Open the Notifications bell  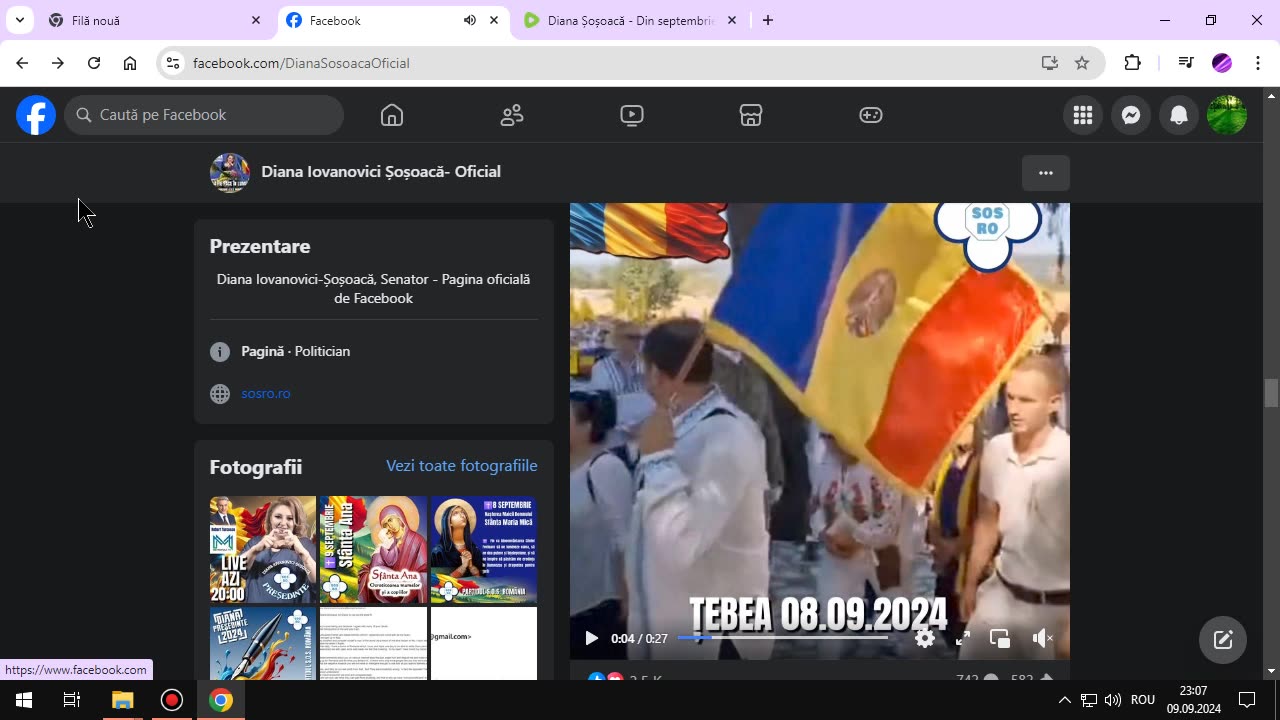coord(1179,115)
